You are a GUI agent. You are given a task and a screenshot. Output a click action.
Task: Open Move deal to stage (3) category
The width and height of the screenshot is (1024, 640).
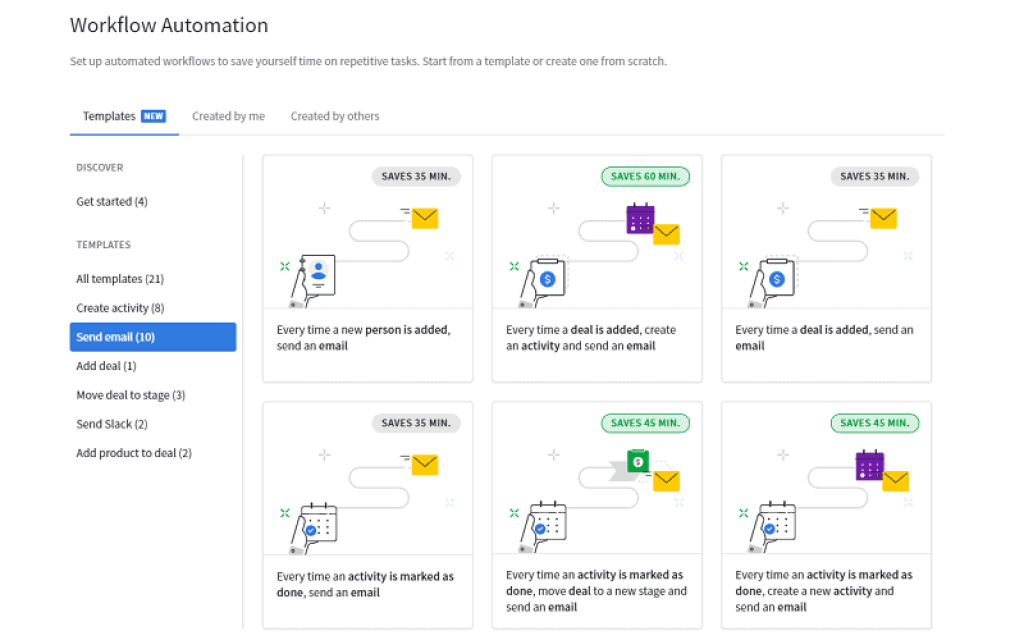[x=131, y=395]
